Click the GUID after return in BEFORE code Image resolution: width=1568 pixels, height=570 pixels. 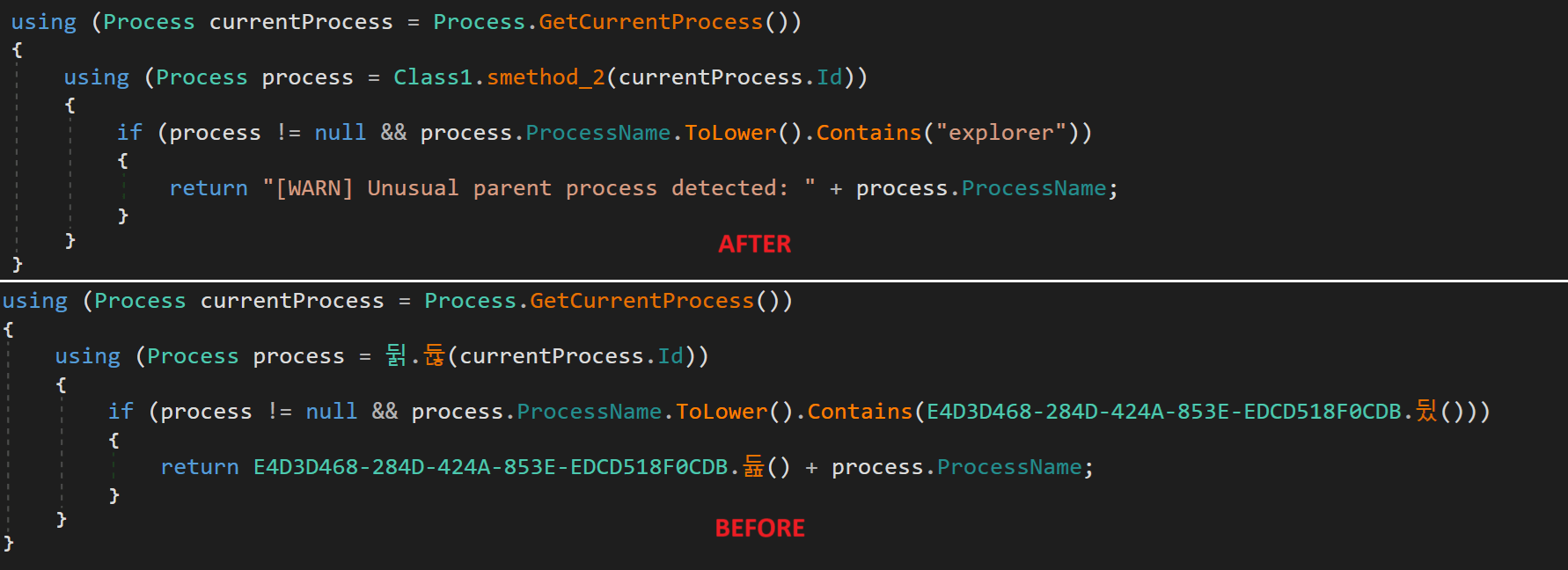pos(490,467)
